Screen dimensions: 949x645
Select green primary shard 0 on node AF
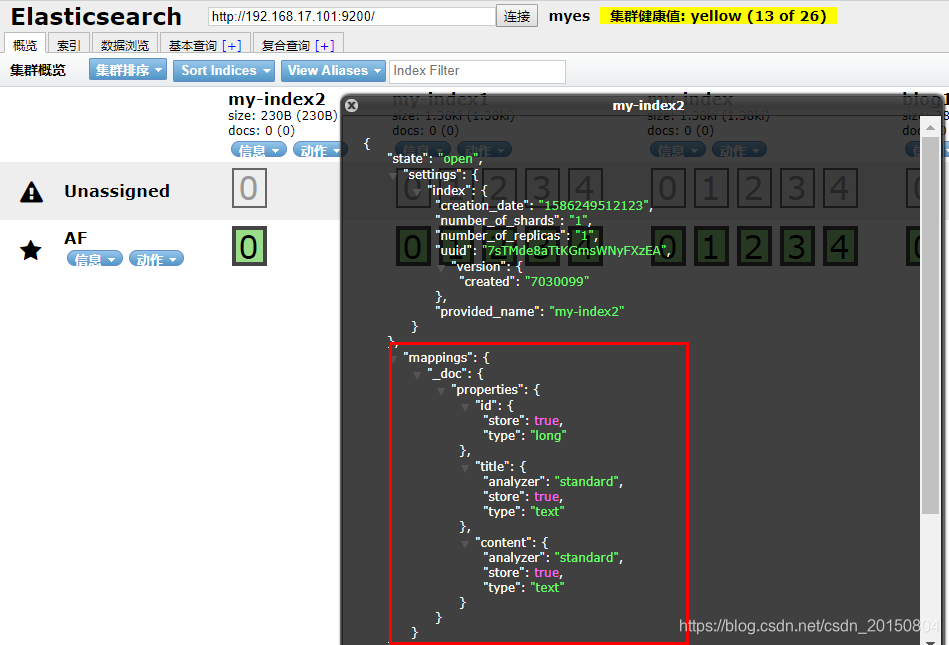click(249, 246)
